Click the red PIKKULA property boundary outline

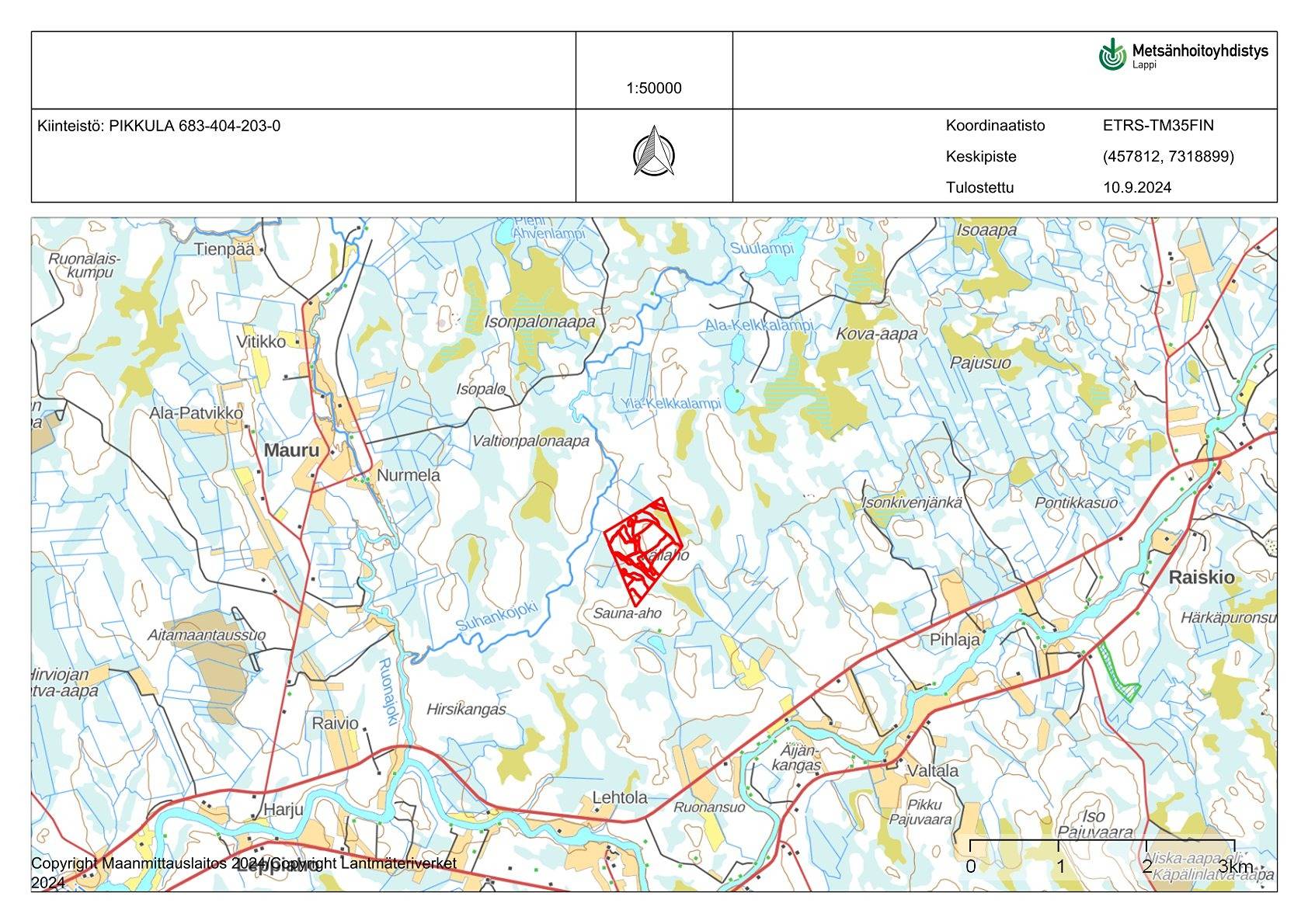(644, 551)
